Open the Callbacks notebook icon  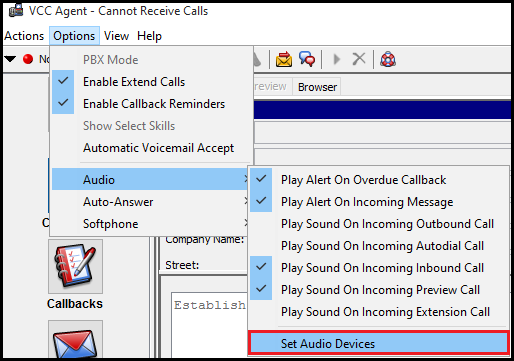click(x=75, y=266)
